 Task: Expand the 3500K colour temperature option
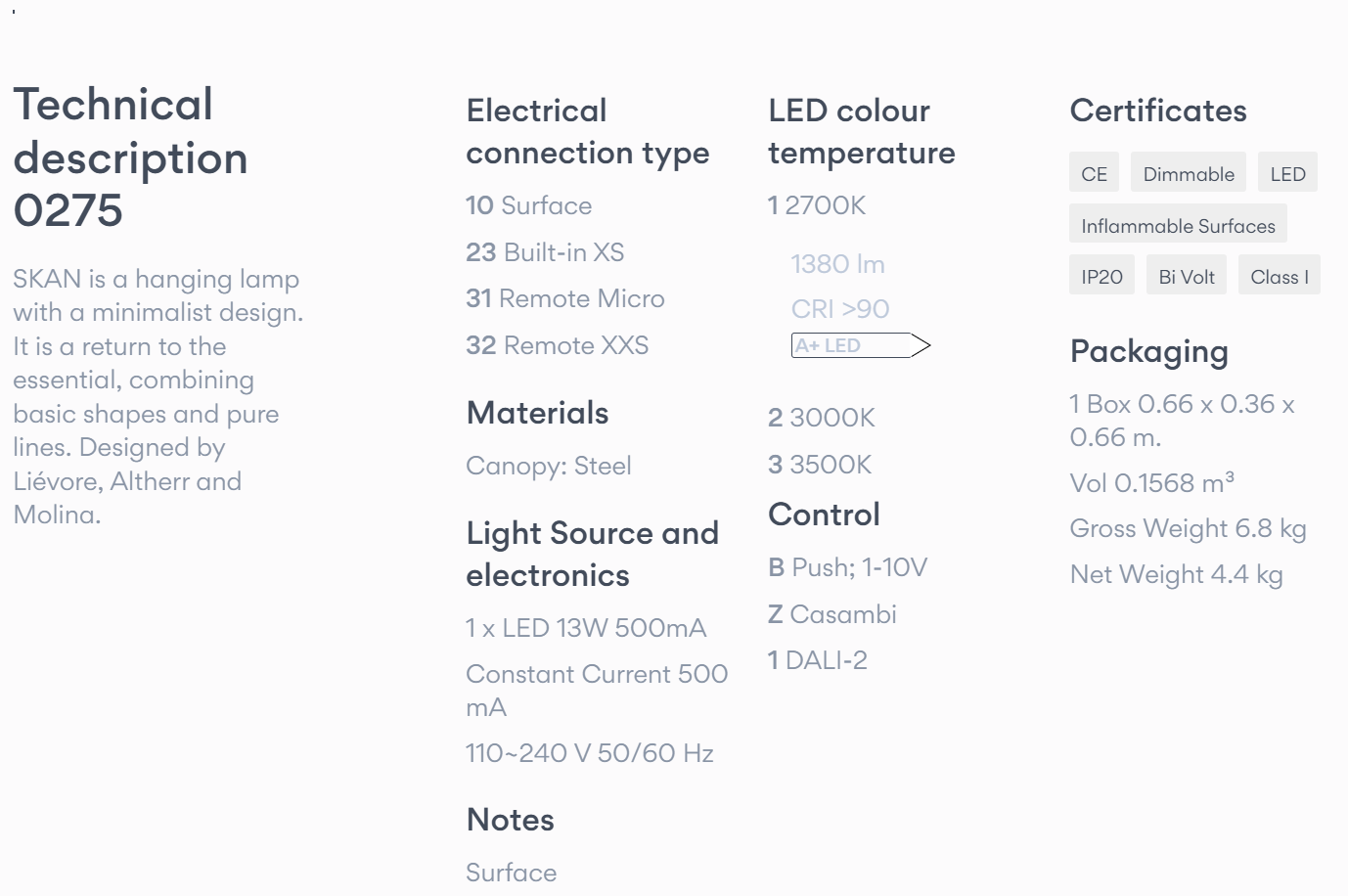819,465
